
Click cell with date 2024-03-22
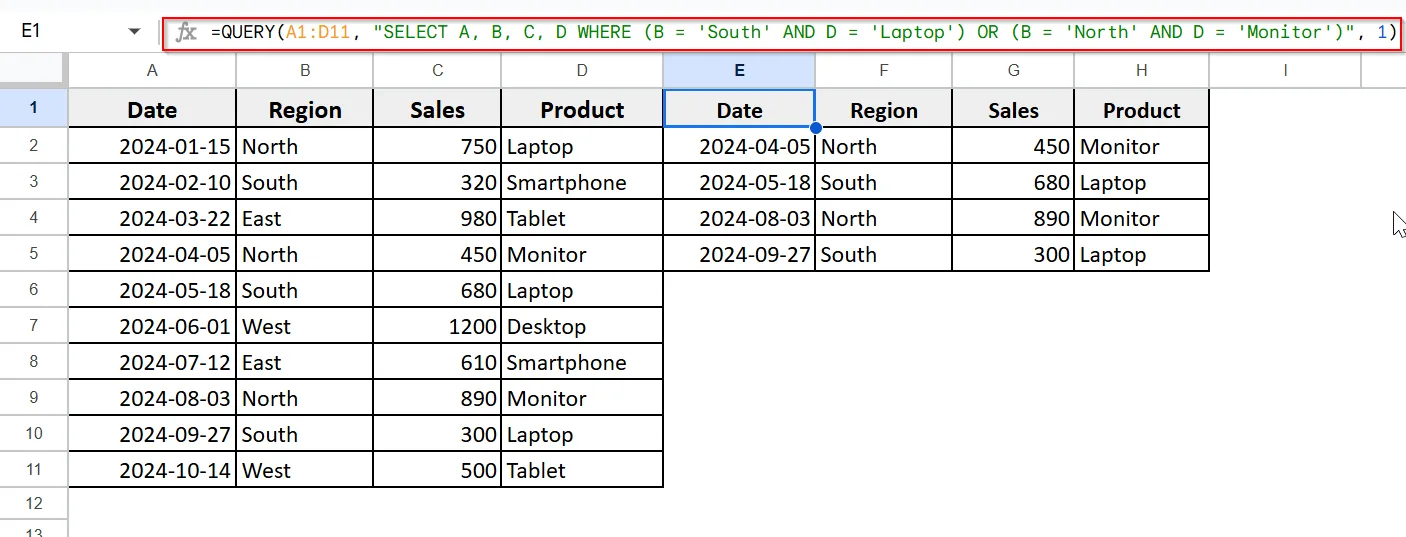pyautogui.click(x=152, y=218)
